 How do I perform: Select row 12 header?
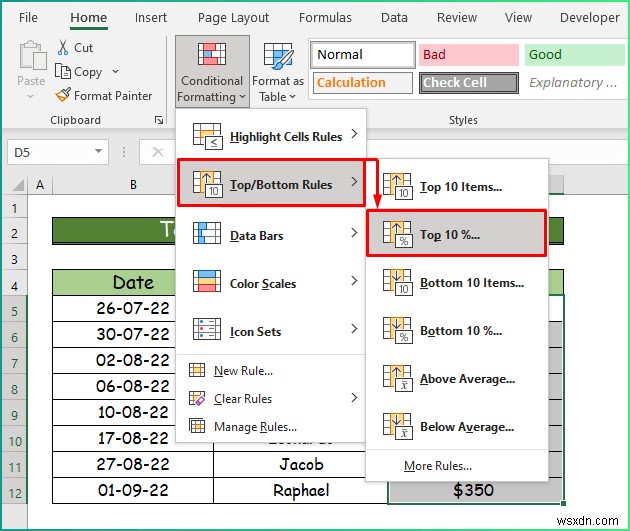14,491
